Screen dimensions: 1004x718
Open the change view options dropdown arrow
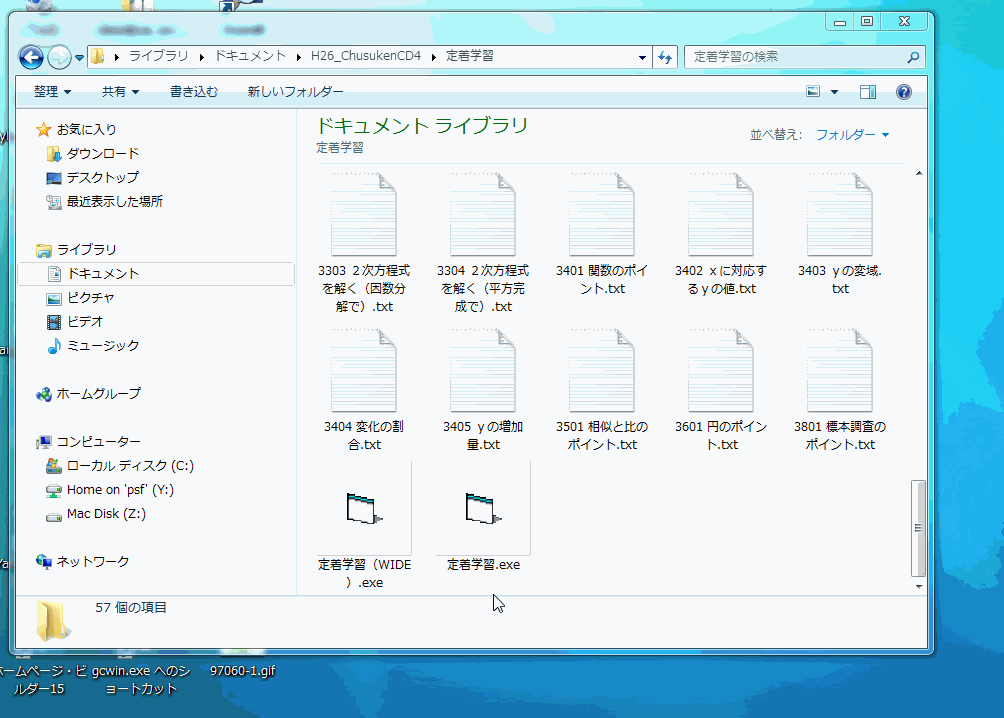pyautogui.click(x=835, y=92)
